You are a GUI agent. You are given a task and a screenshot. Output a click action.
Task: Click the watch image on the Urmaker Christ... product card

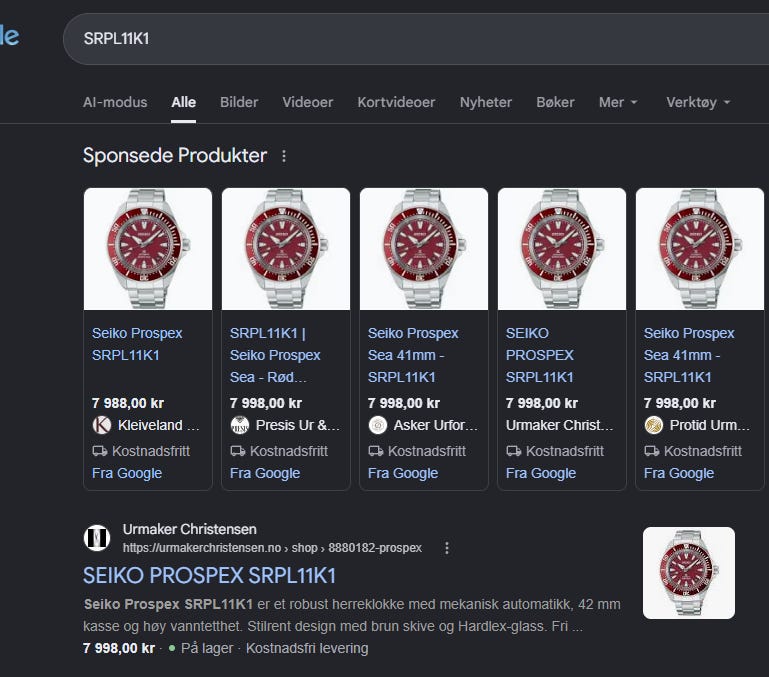pos(562,249)
